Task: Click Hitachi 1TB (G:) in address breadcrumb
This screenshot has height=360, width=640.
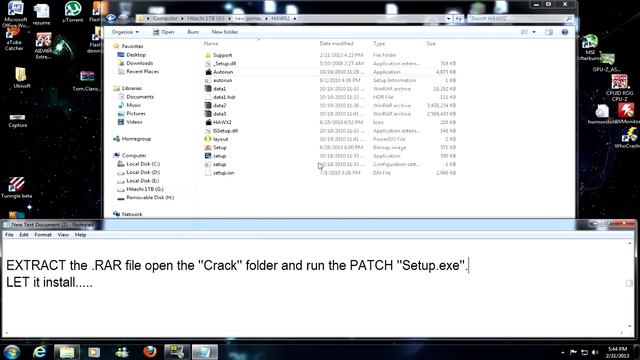Action: (206, 18)
